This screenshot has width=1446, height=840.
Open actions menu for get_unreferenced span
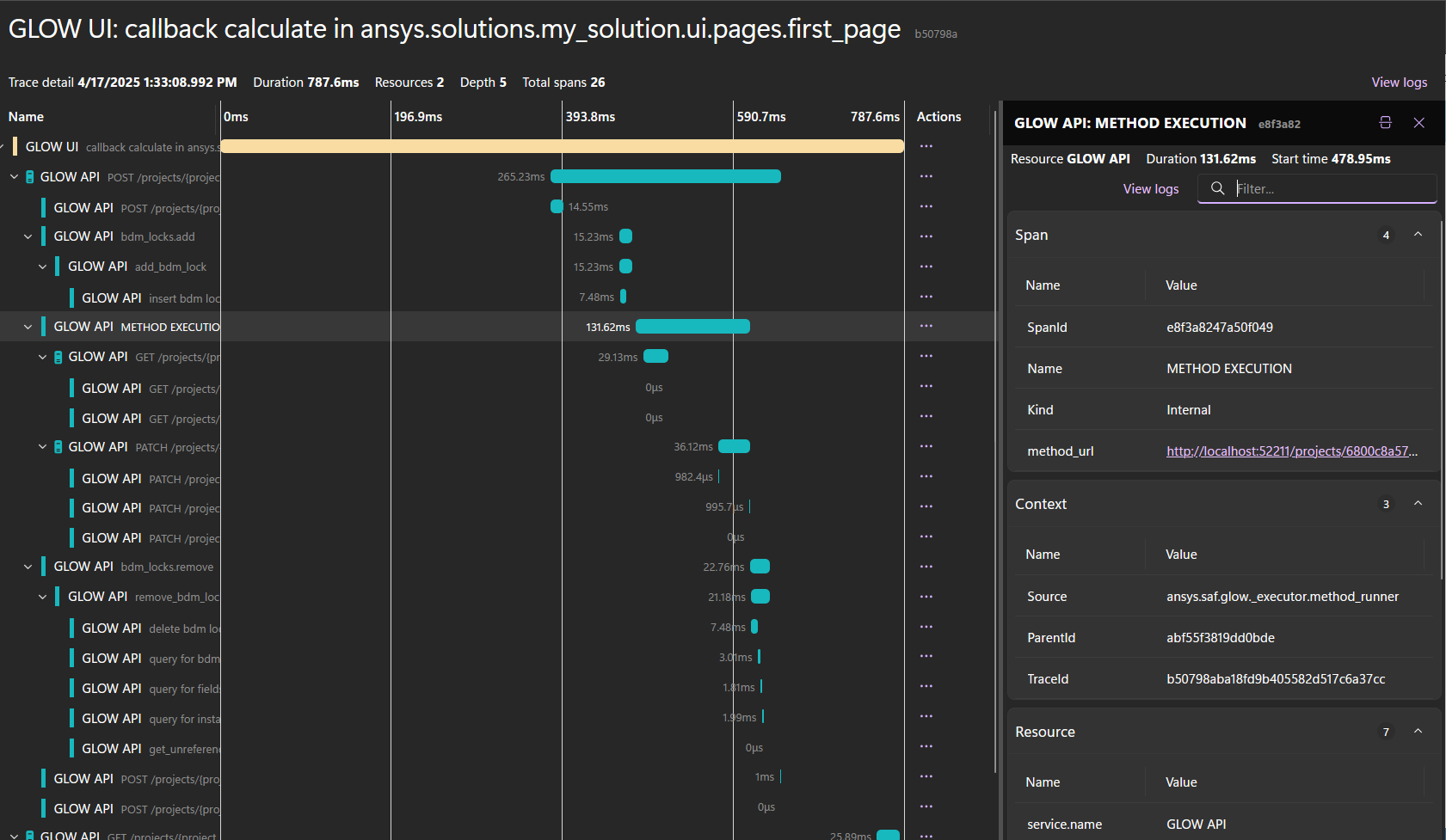coord(926,746)
